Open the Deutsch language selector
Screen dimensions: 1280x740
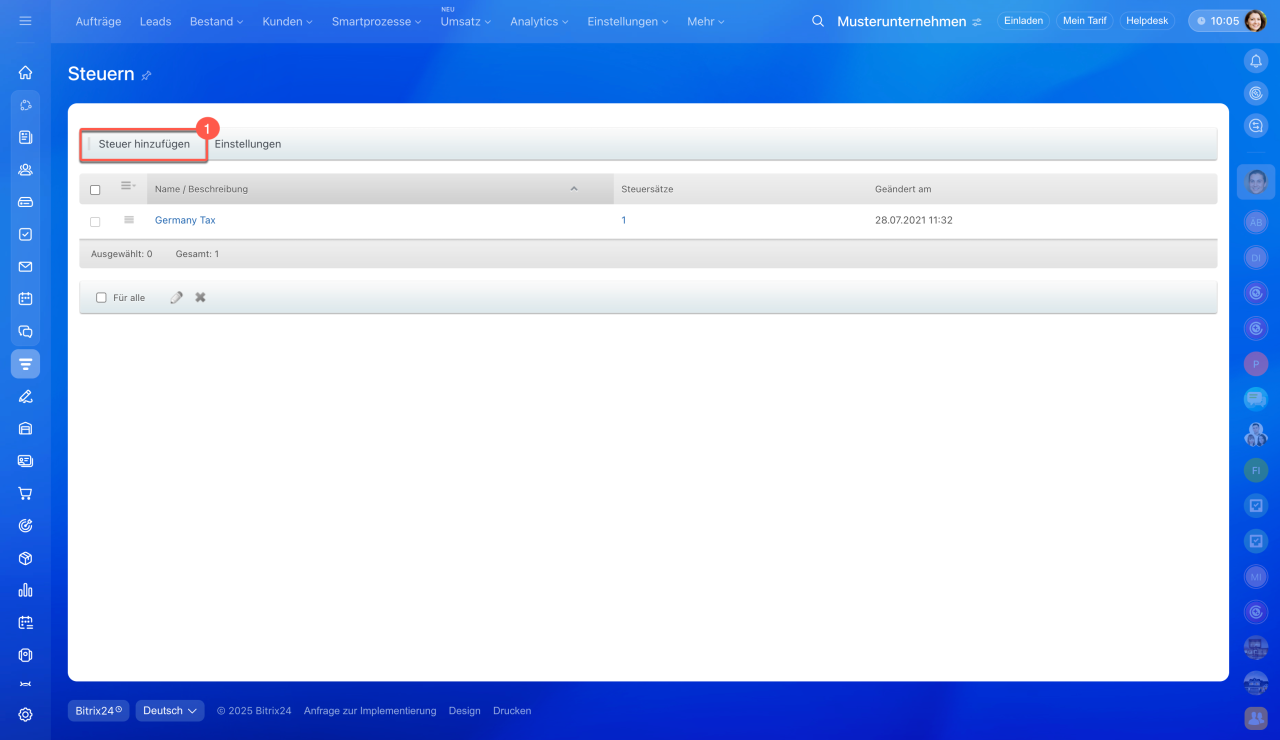tap(170, 711)
